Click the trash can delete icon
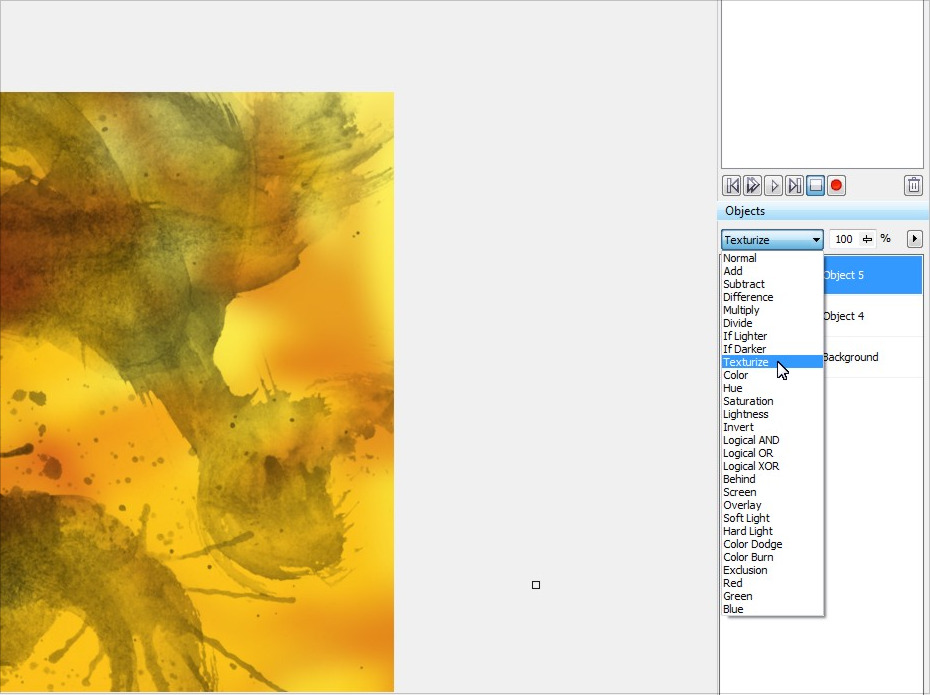Image resolution: width=930 pixels, height=695 pixels. [913, 186]
